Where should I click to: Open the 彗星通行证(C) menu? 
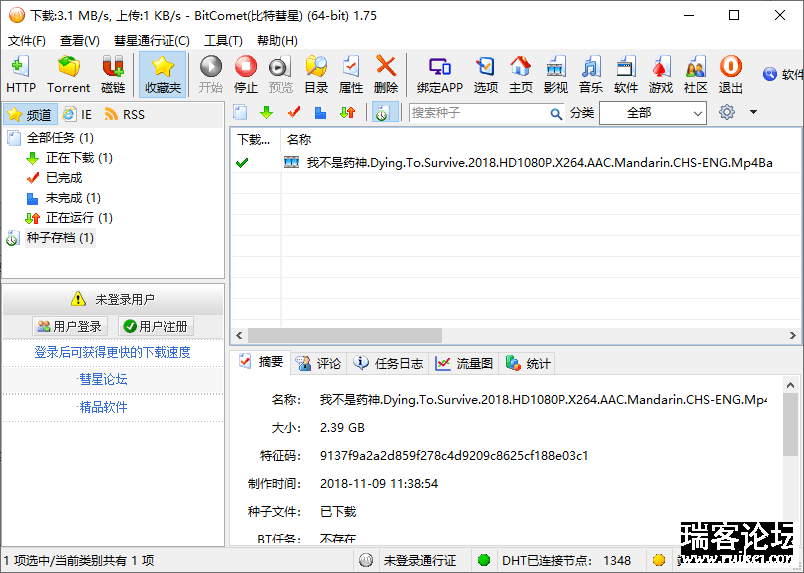(152, 41)
